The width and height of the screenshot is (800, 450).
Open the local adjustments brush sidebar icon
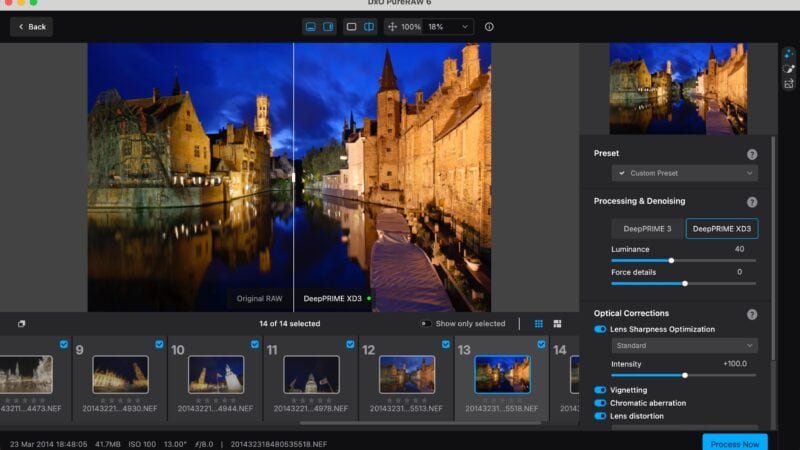(x=789, y=69)
